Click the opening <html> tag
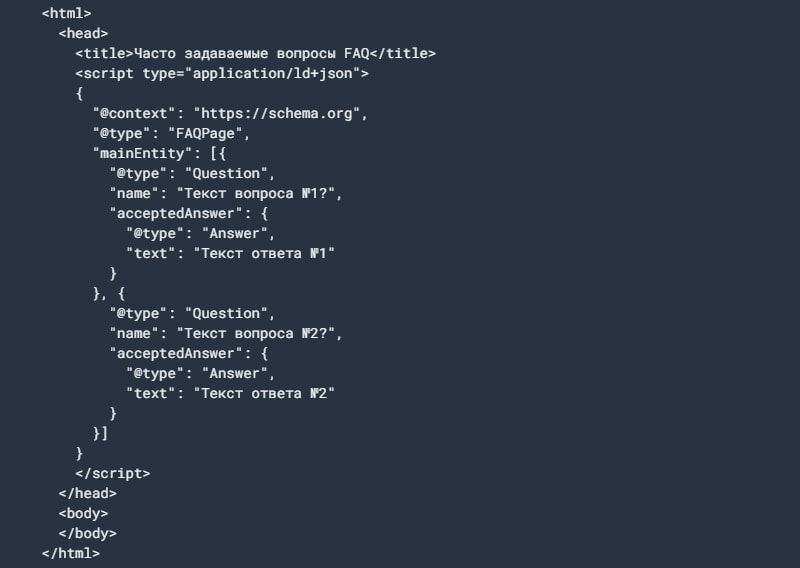The height and width of the screenshot is (568, 800). coord(66,14)
